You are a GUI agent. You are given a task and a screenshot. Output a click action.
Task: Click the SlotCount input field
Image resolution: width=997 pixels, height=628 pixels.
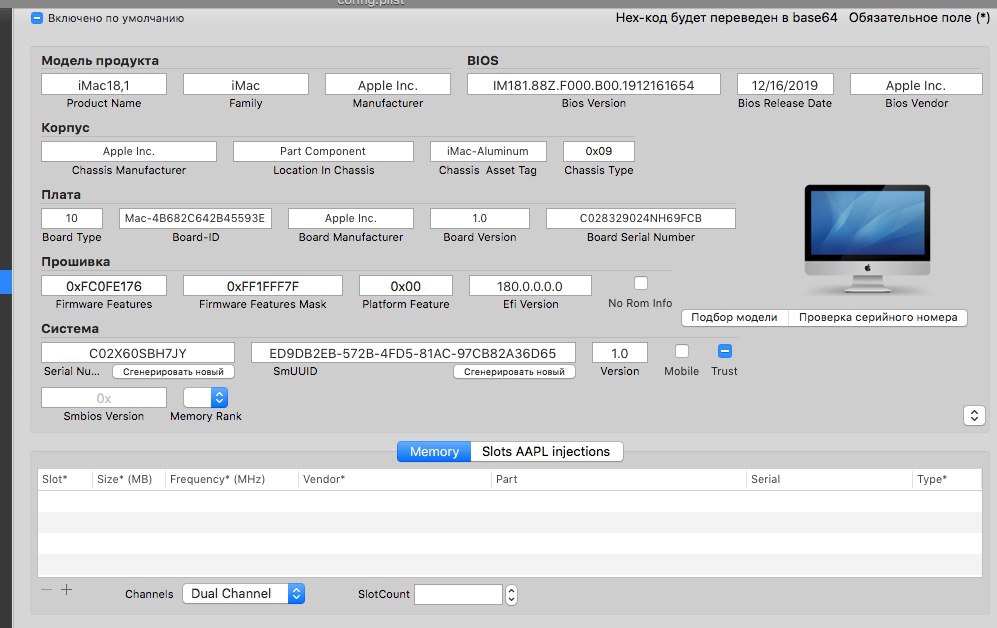[458, 595]
